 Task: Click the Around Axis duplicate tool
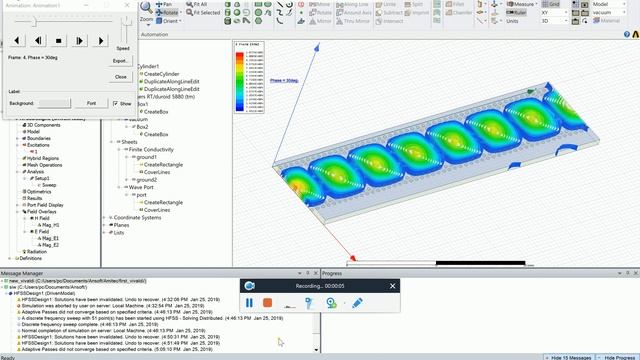point(354,13)
